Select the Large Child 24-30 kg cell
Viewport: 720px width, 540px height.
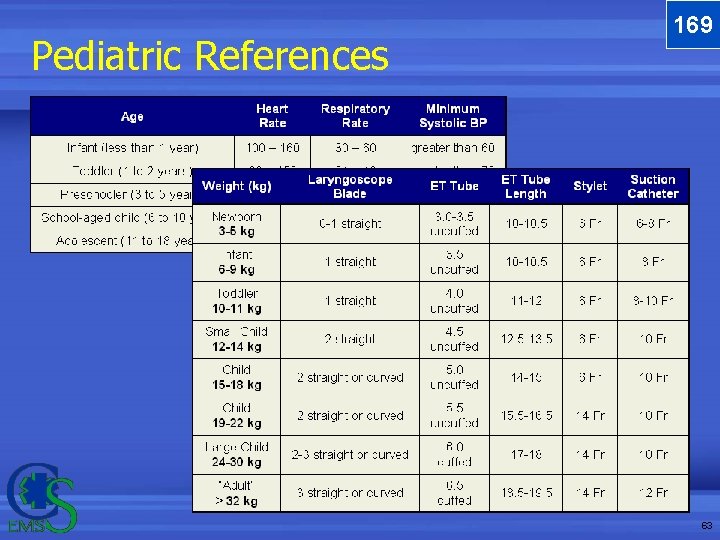[x=236, y=455]
